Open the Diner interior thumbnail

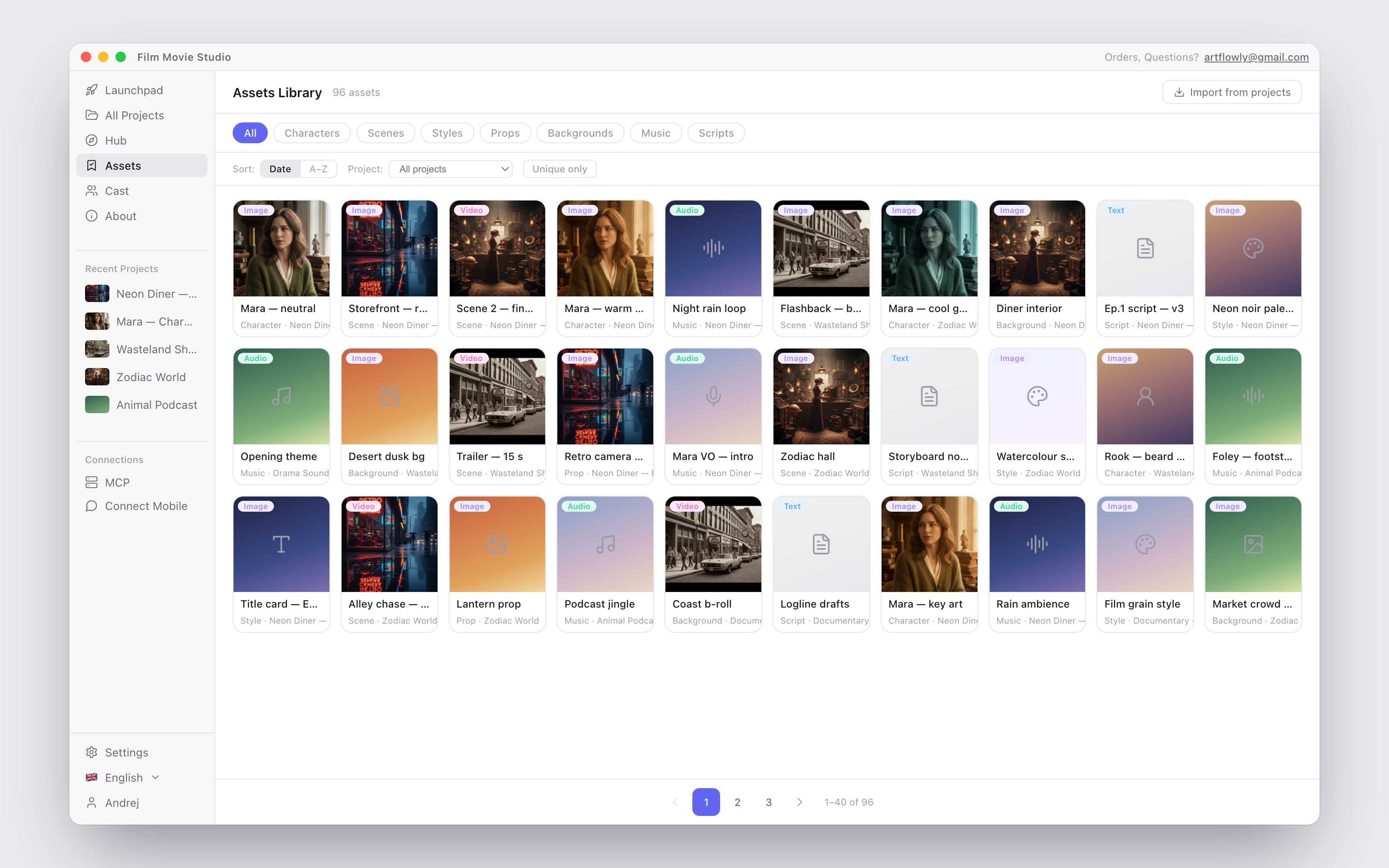click(1037, 248)
